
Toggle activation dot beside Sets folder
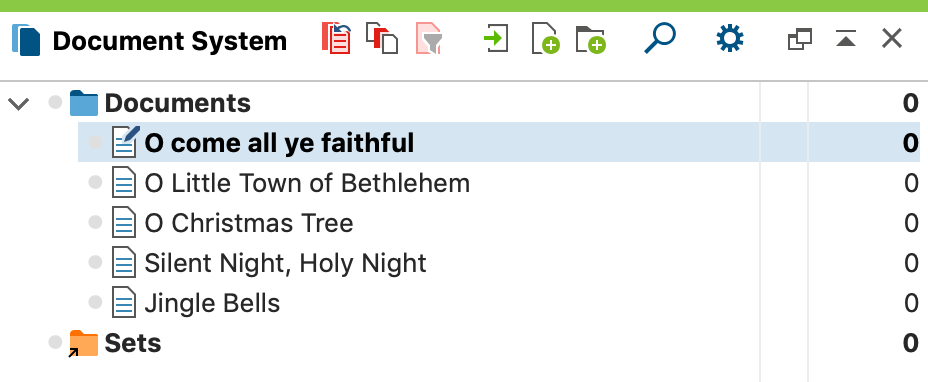point(55,342)
